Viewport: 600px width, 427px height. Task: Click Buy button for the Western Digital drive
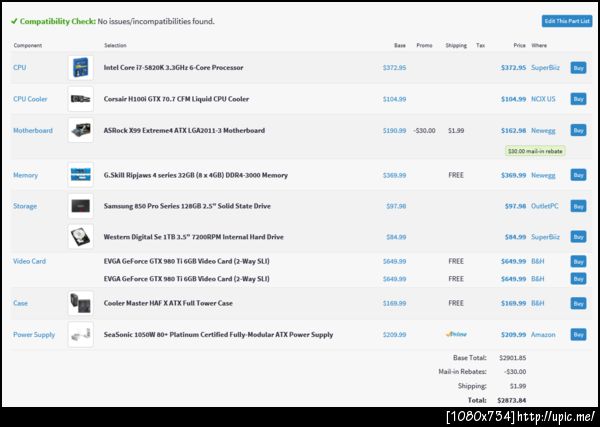tap(578, 237)
